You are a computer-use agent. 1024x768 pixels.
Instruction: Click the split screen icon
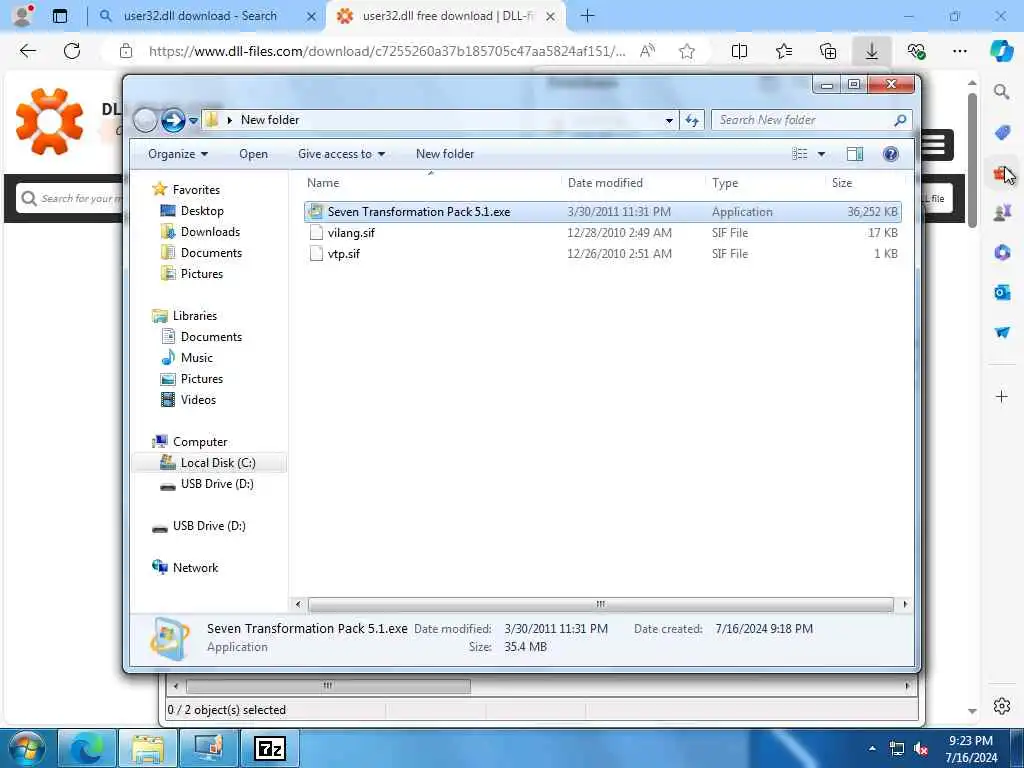tap(739, 51)
